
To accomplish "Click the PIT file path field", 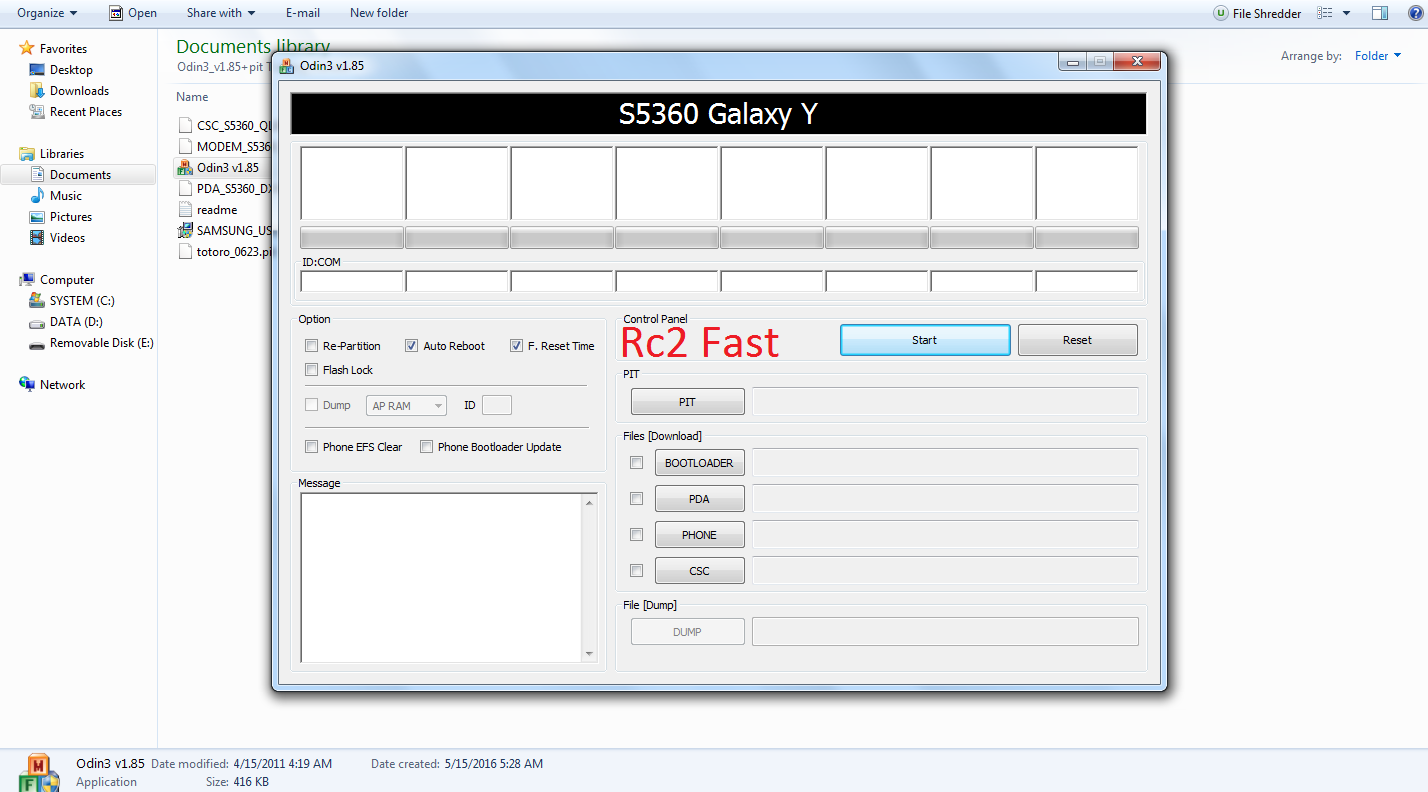I will (x=945, y=402).
